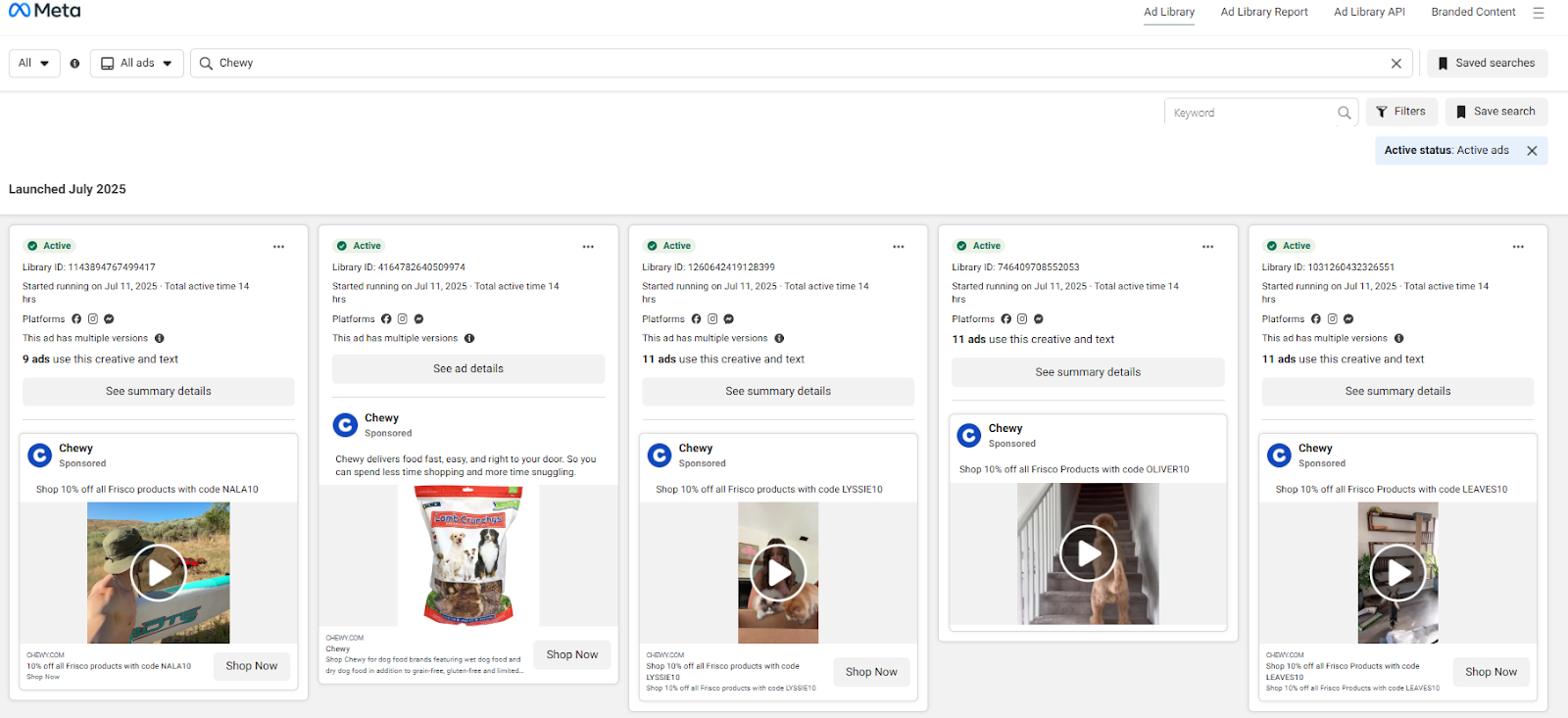Open the Ad Library tab

[1169, 13]
